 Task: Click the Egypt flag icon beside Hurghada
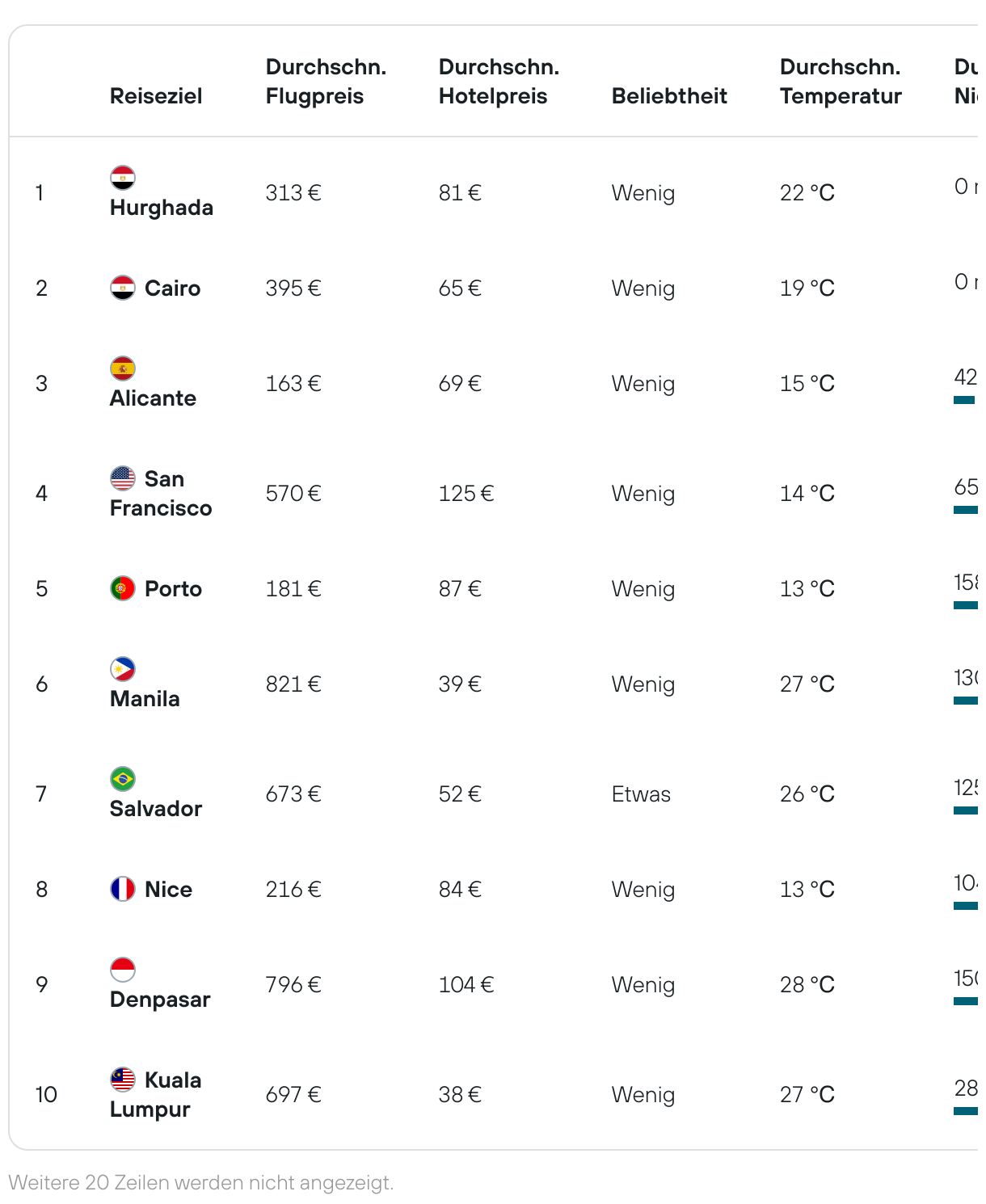point(123,178)
